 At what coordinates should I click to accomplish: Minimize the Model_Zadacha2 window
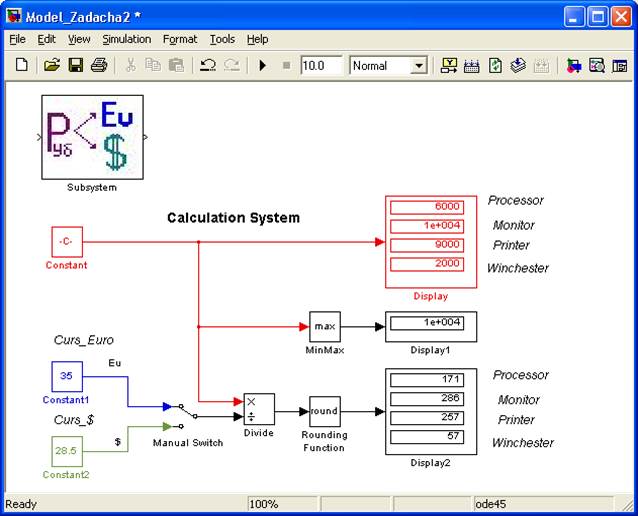[574, 17]
